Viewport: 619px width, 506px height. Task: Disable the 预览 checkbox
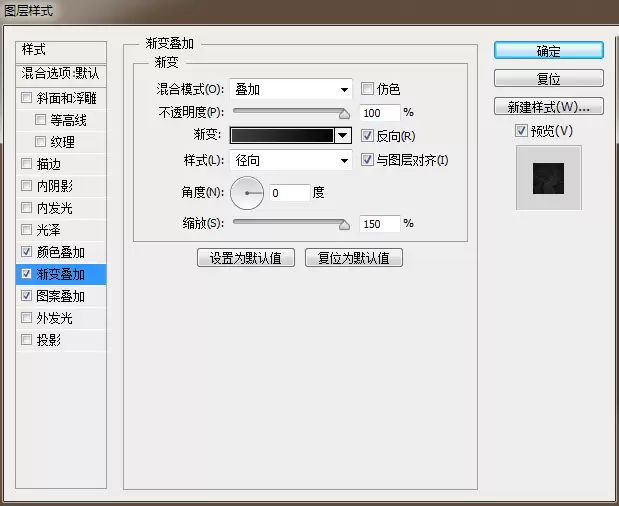pyautogui.click(x=521, y=131)
